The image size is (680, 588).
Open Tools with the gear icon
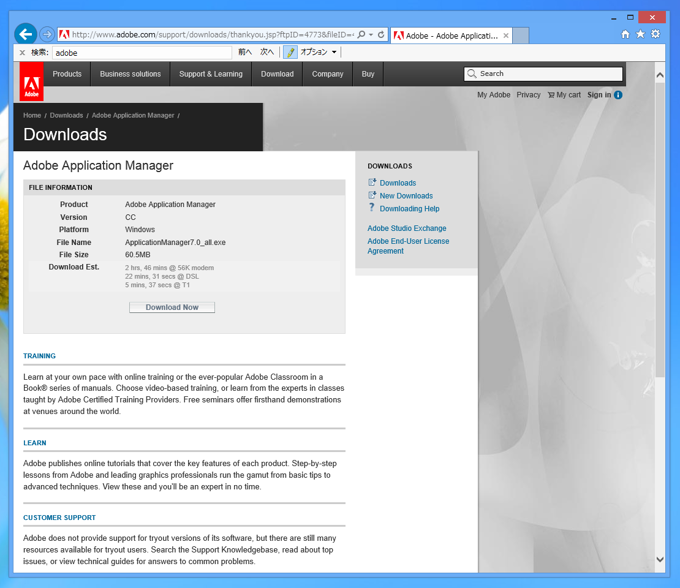tap(655, 34)
